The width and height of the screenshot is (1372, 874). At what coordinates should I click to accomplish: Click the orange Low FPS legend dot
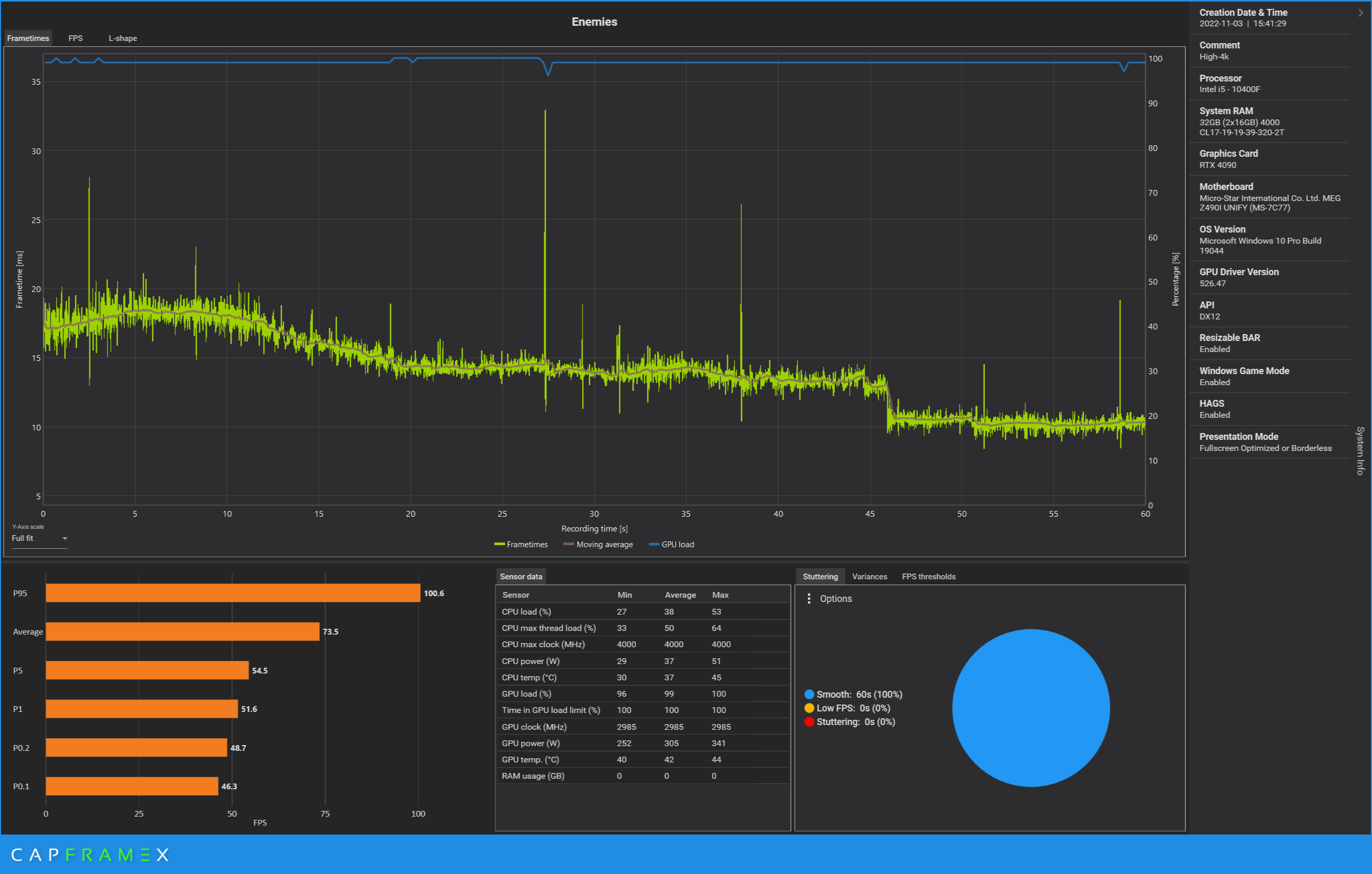pos(809,708)
